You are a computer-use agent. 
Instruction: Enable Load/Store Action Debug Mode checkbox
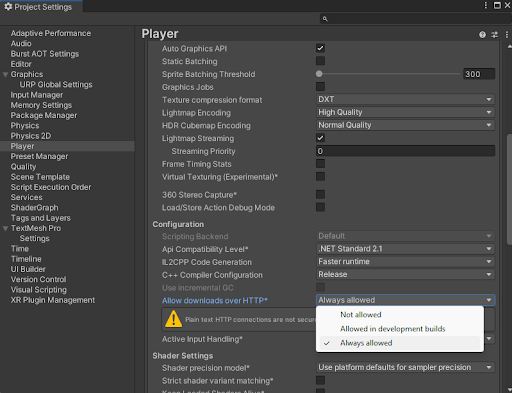[x=320, y=207]
